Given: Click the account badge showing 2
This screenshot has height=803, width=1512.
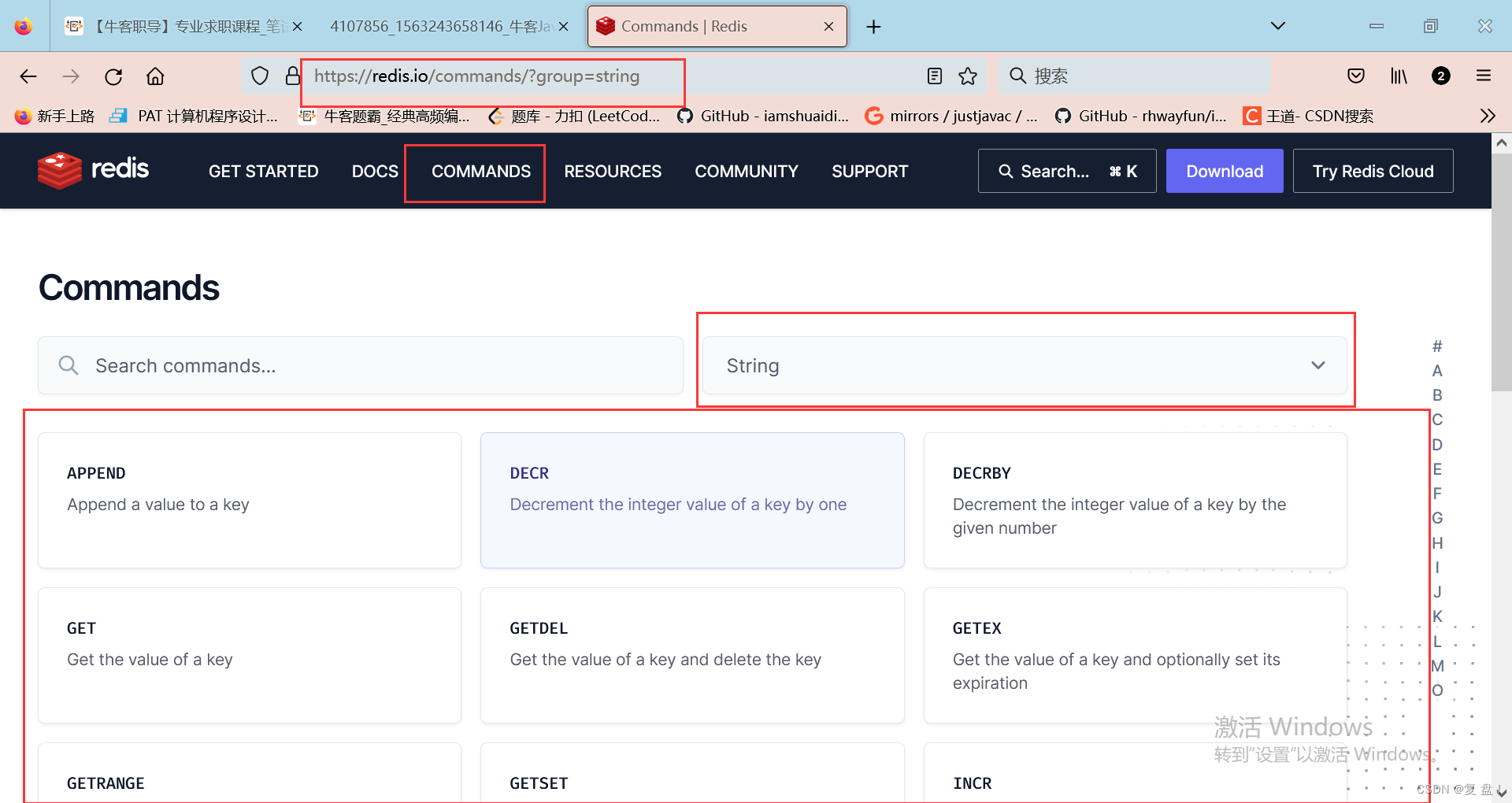Looking at the screenshot, I should click(1441, 76).
